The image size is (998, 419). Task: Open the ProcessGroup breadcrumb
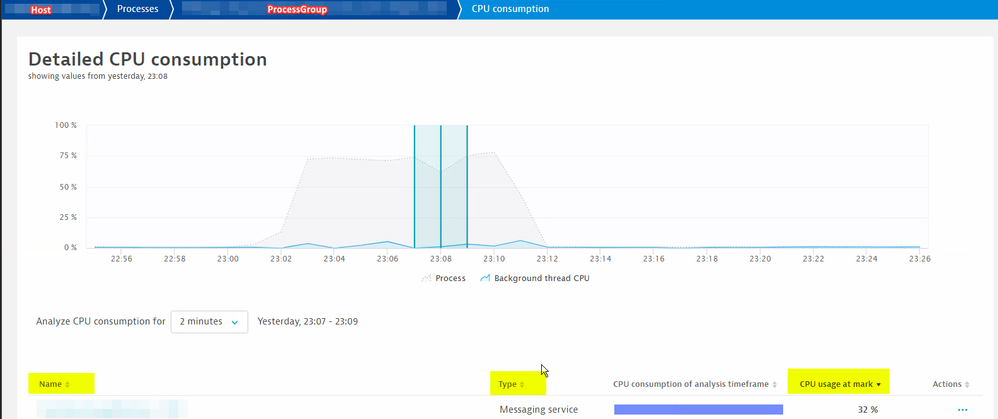click(296, 9)
